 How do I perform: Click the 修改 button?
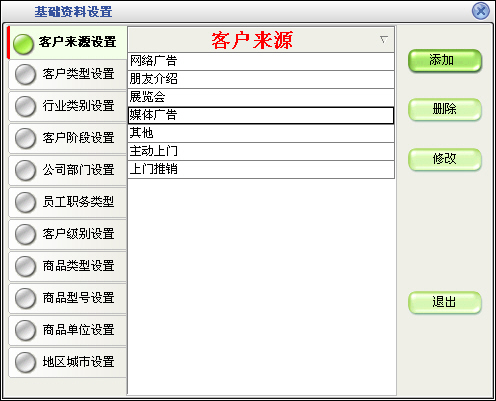pos(445,159)
